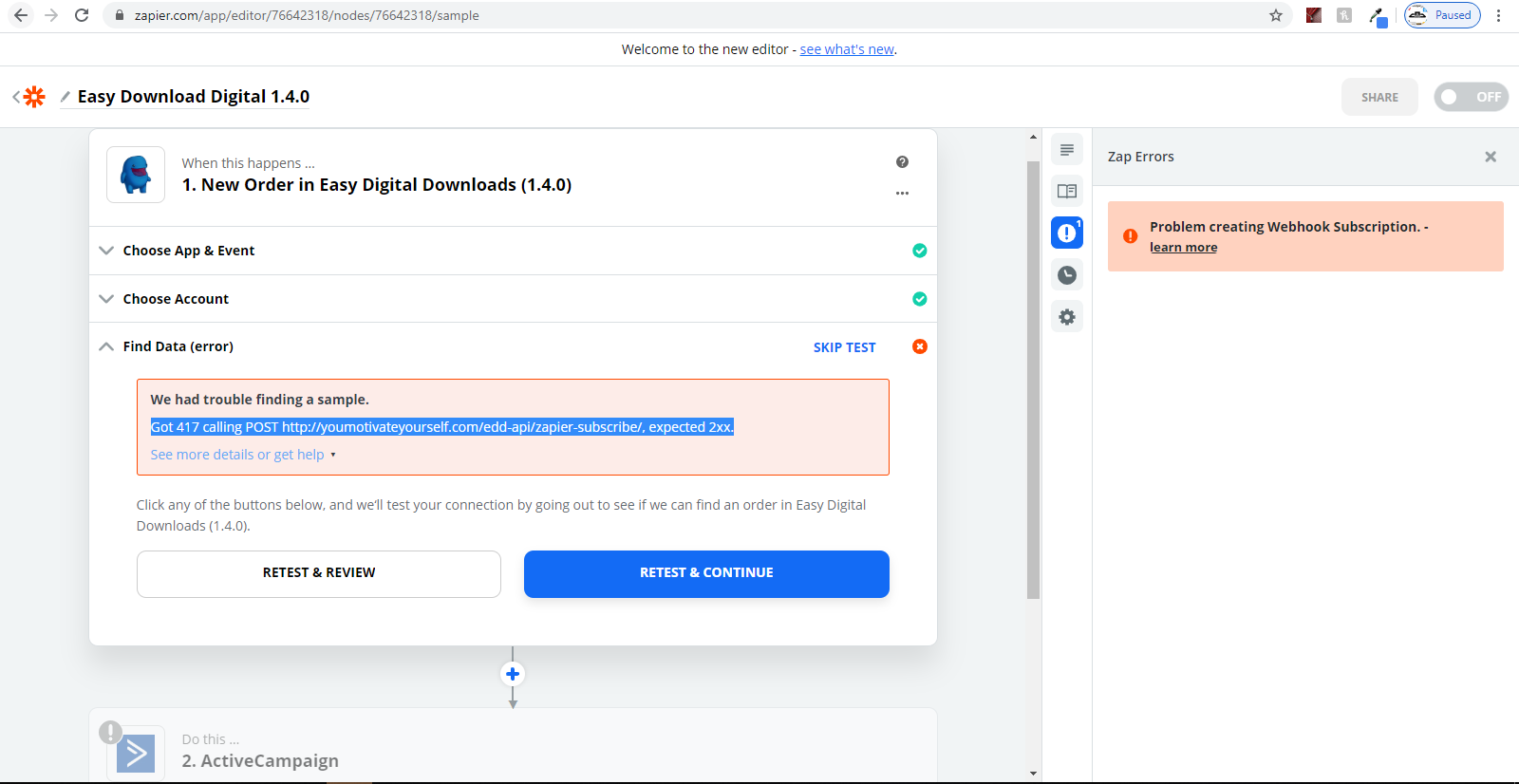This screenshot has height=784, width=1519.
Task: Click the highlighted Got 417 error text
Action: pyautogui.click(x=442, y=427)
